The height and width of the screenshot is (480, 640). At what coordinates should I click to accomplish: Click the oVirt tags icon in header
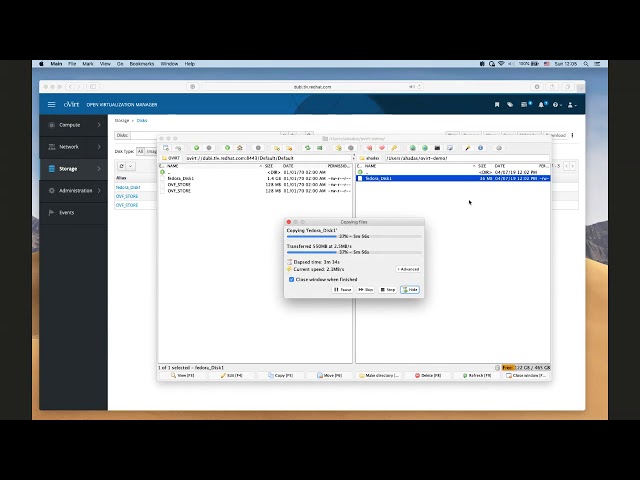click(x=510, y=104)
